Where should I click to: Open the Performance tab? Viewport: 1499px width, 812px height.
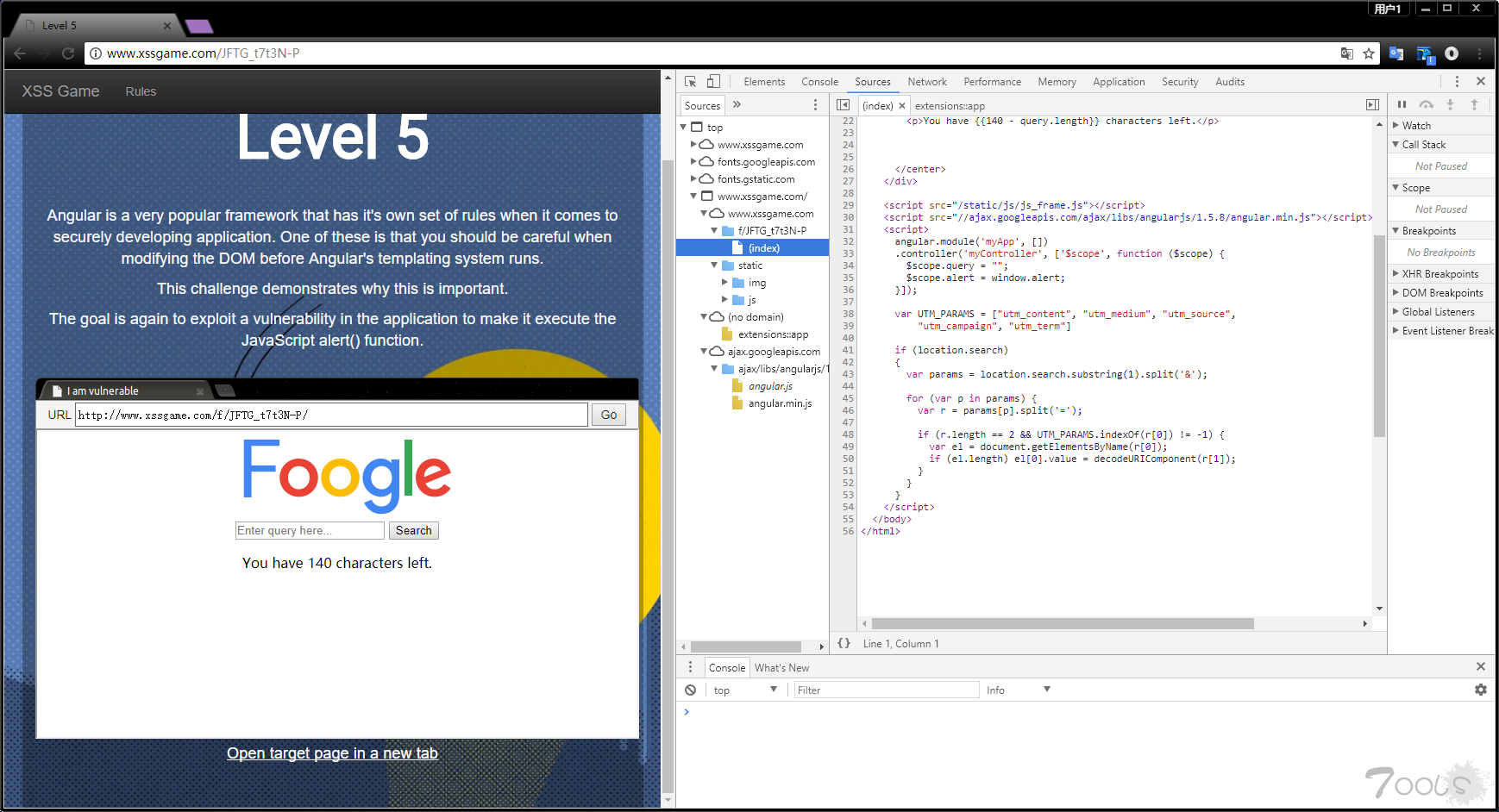(992, 82)
